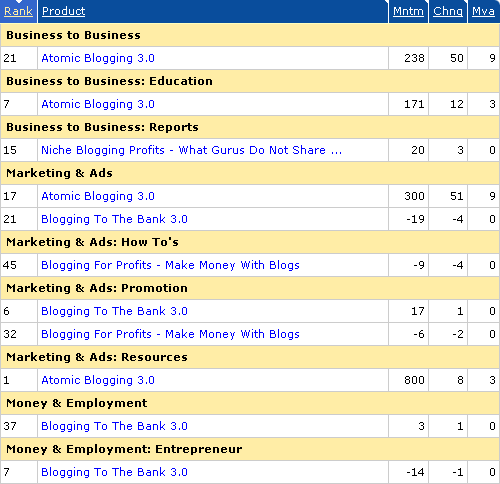Viewport: 500px width, 484px height.
Task: Click the momentum value 800 cell
Action: click(408, 380)
